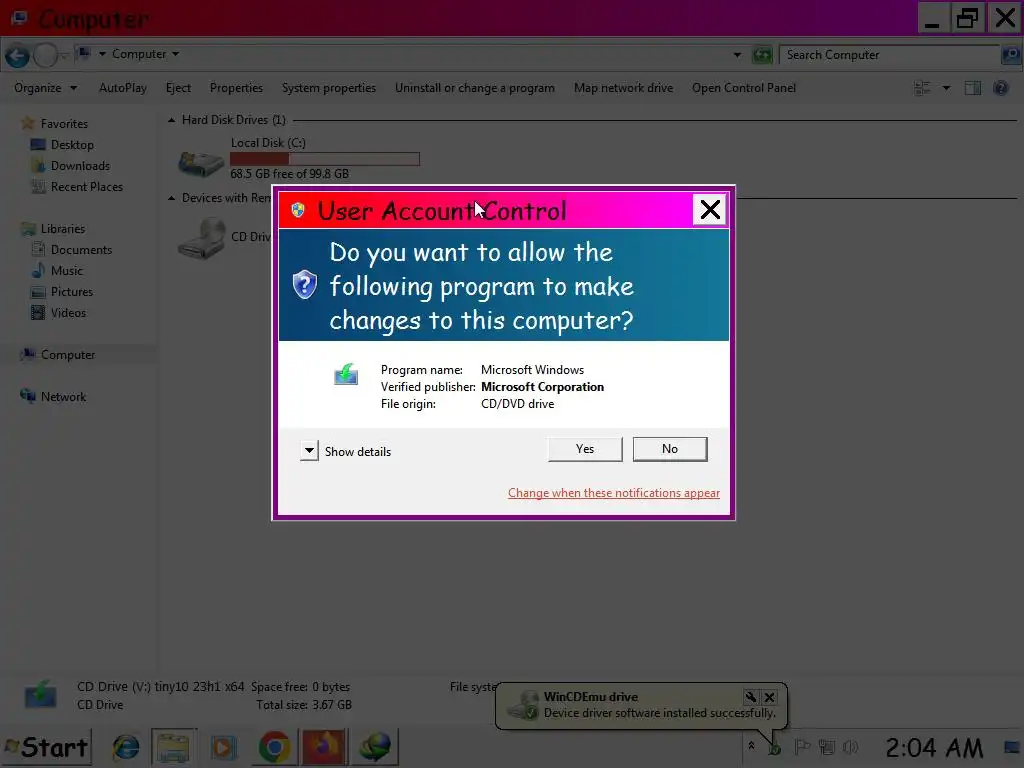Viewport: 1024px width, 768px height.
Task: Click the network tray icon
Action: coord(826,746)
